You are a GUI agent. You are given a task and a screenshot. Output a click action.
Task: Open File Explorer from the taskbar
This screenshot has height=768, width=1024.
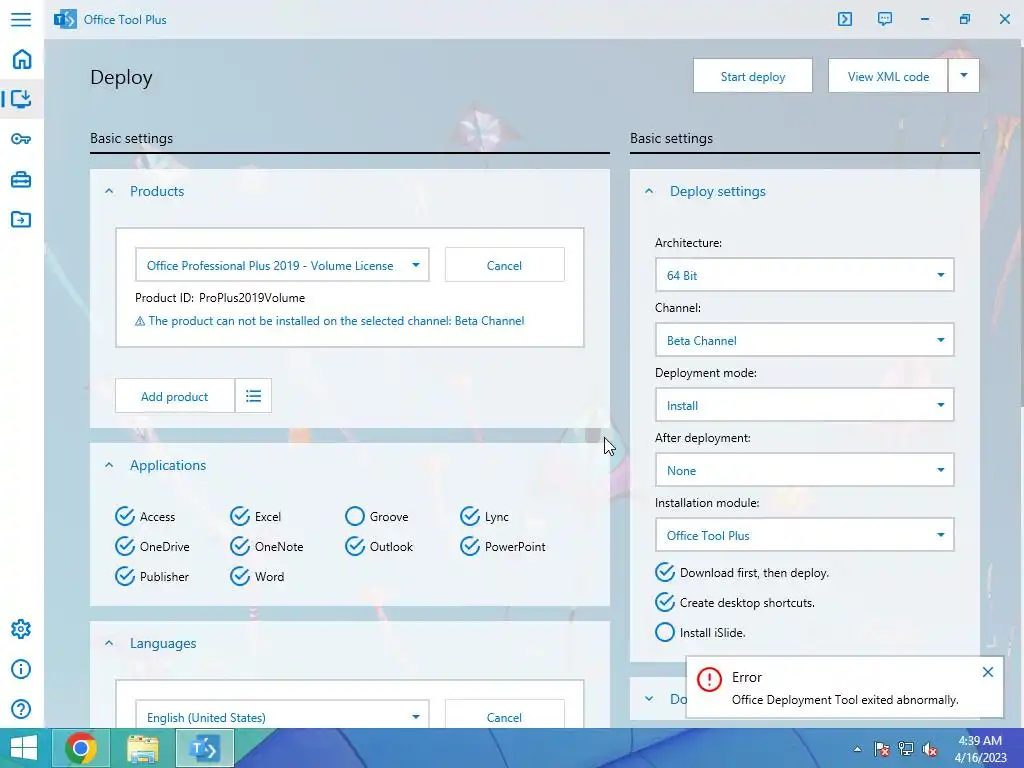pos(143,748)
